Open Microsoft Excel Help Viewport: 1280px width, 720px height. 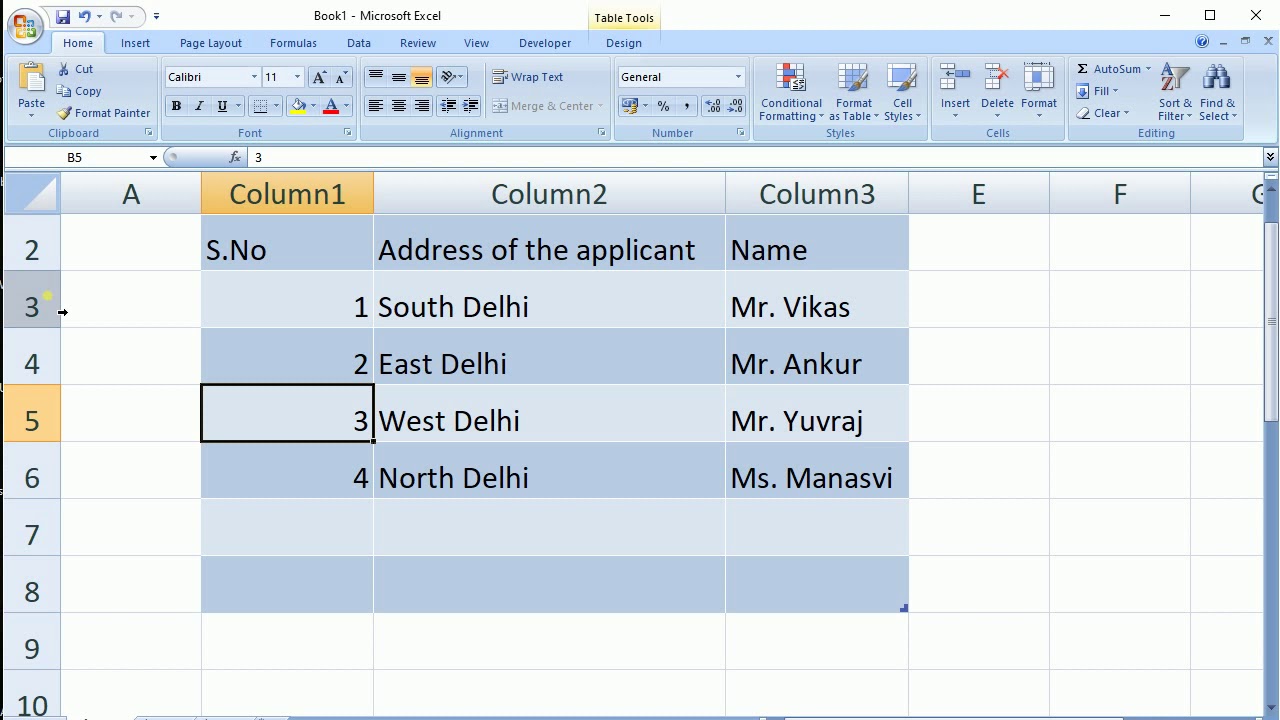pyautogui.click(x=1202, y=42)
